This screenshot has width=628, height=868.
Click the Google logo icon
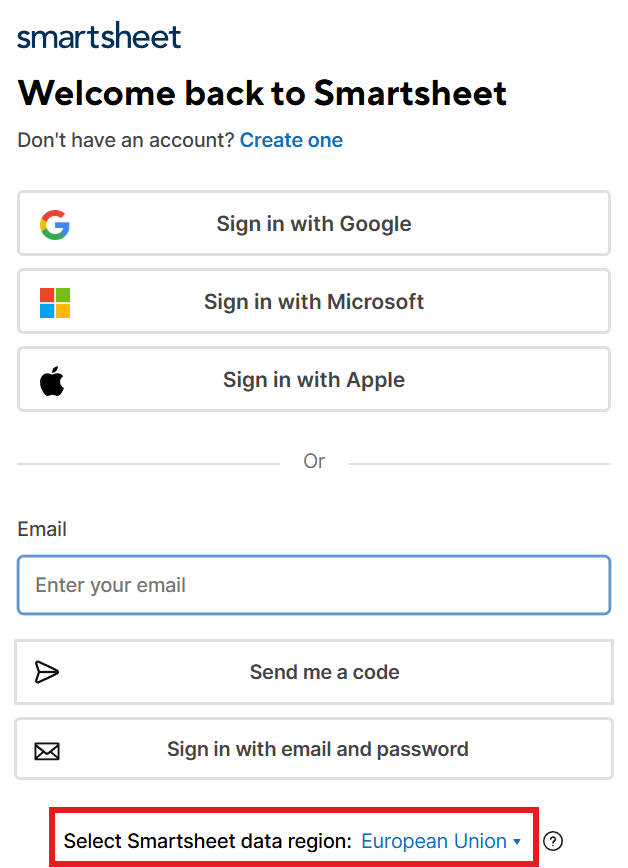point(55,224)
